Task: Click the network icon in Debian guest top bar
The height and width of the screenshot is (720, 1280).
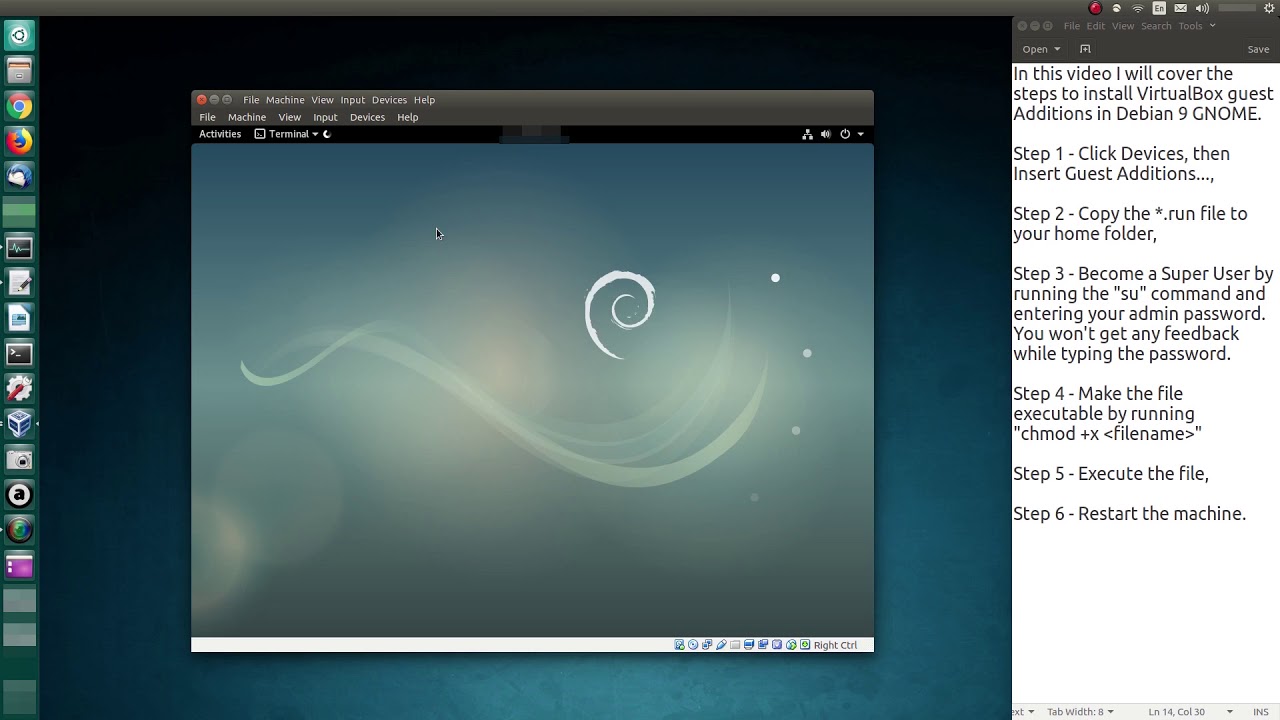Action: 807,134
